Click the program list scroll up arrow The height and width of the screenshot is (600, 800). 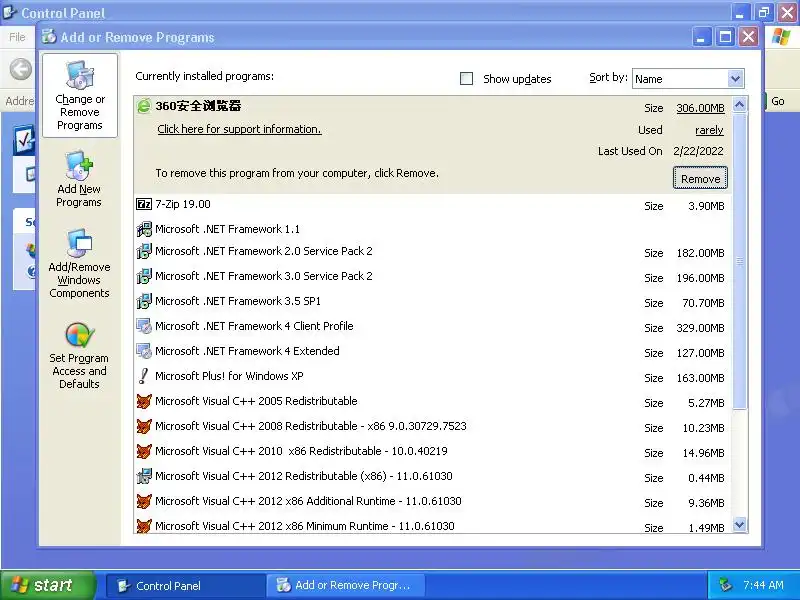(x=739, y=105)
